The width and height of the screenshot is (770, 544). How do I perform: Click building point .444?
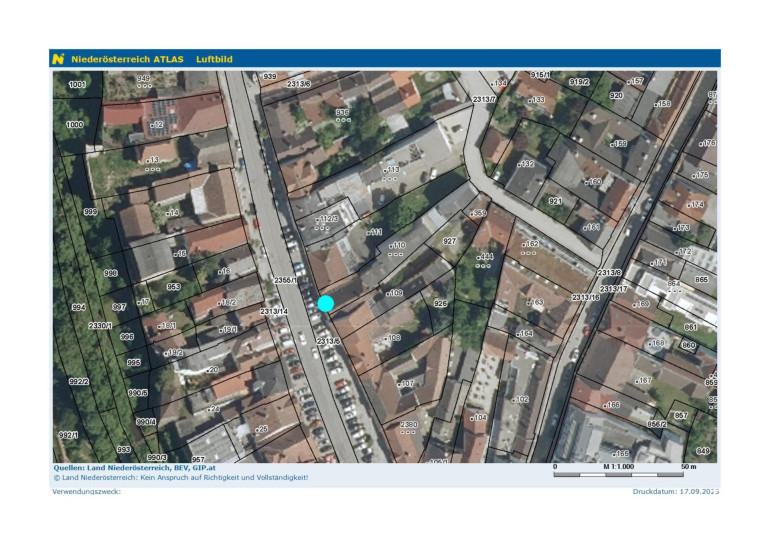[x=484, y=257]
